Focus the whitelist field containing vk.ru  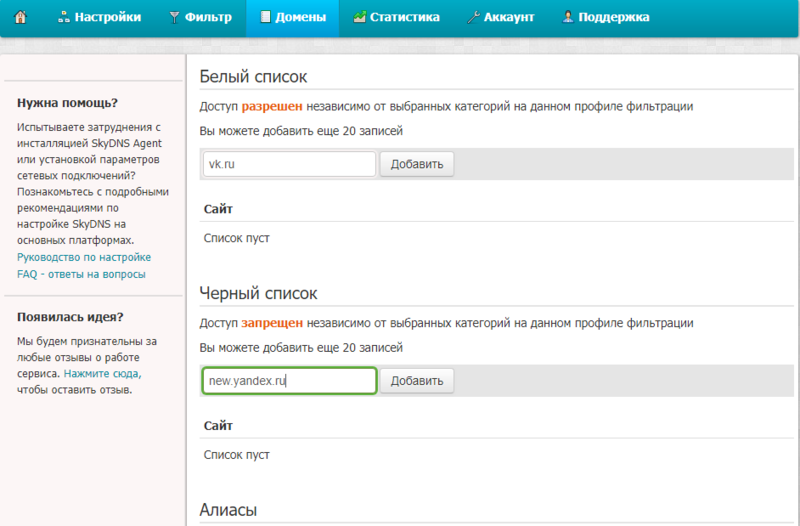[289, 164]
